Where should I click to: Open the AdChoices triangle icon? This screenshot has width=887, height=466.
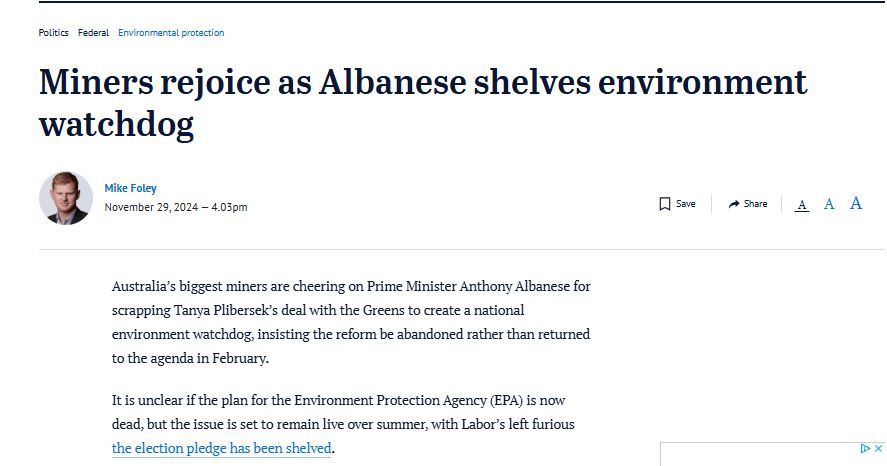(866, 448)
